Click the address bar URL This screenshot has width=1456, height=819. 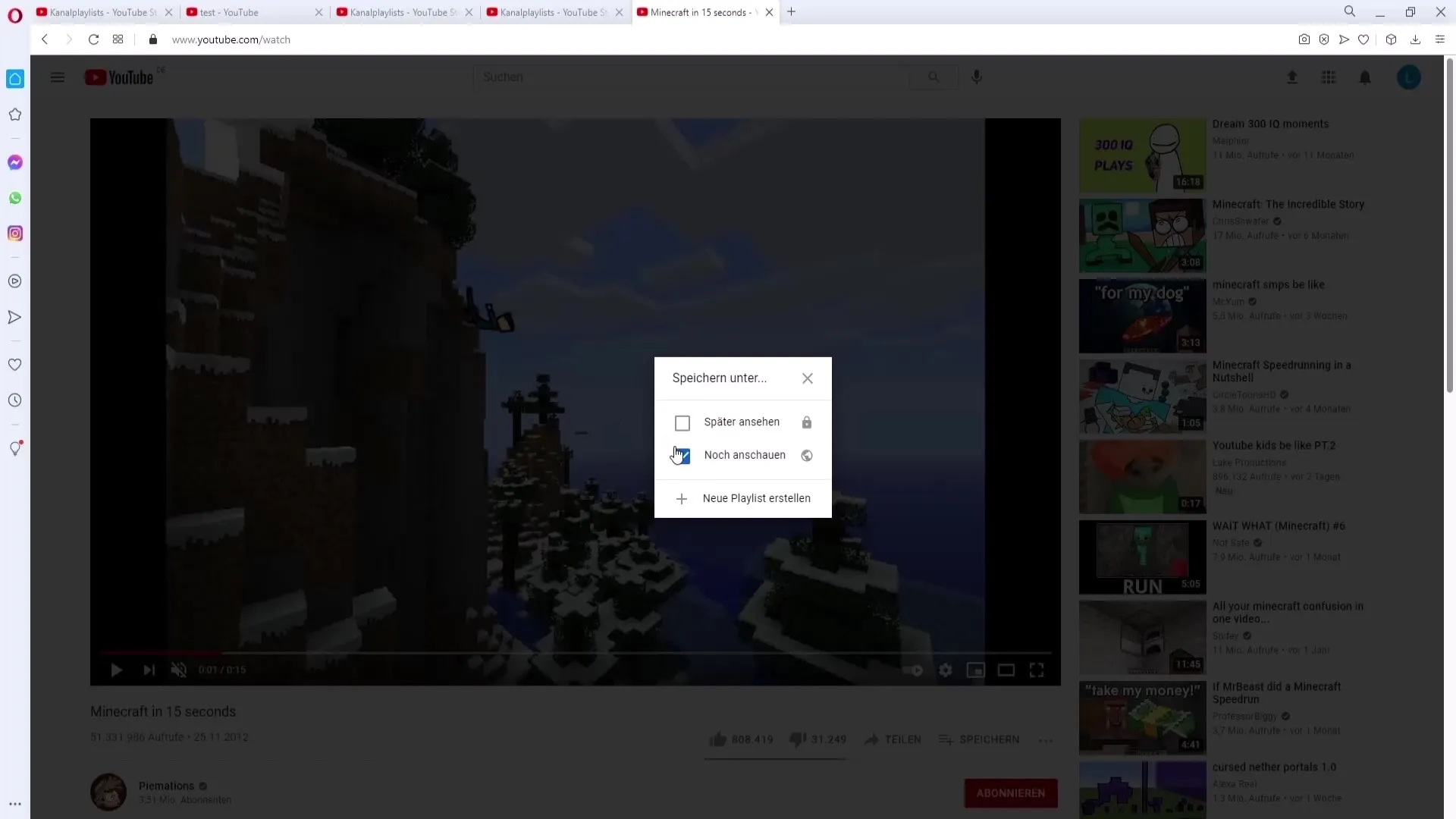[231, 39]
